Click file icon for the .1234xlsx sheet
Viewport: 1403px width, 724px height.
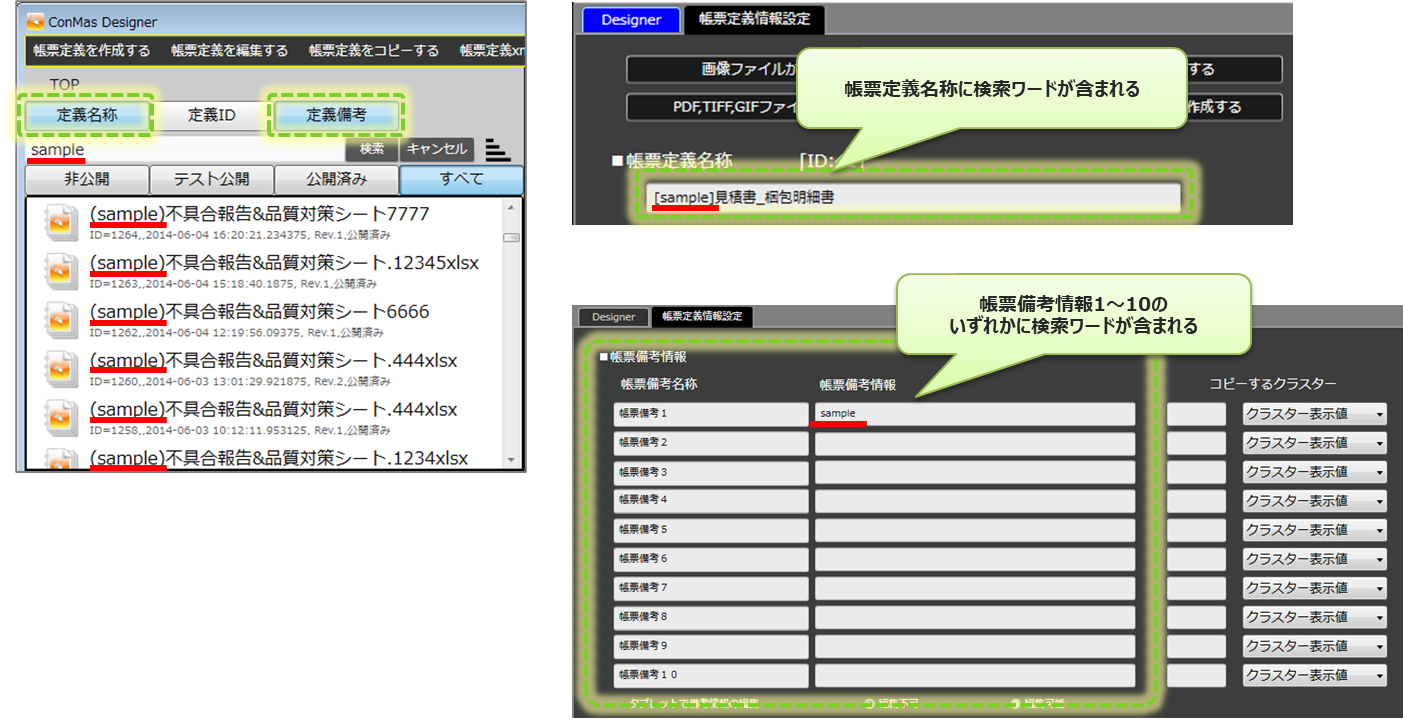pos(60,461)
